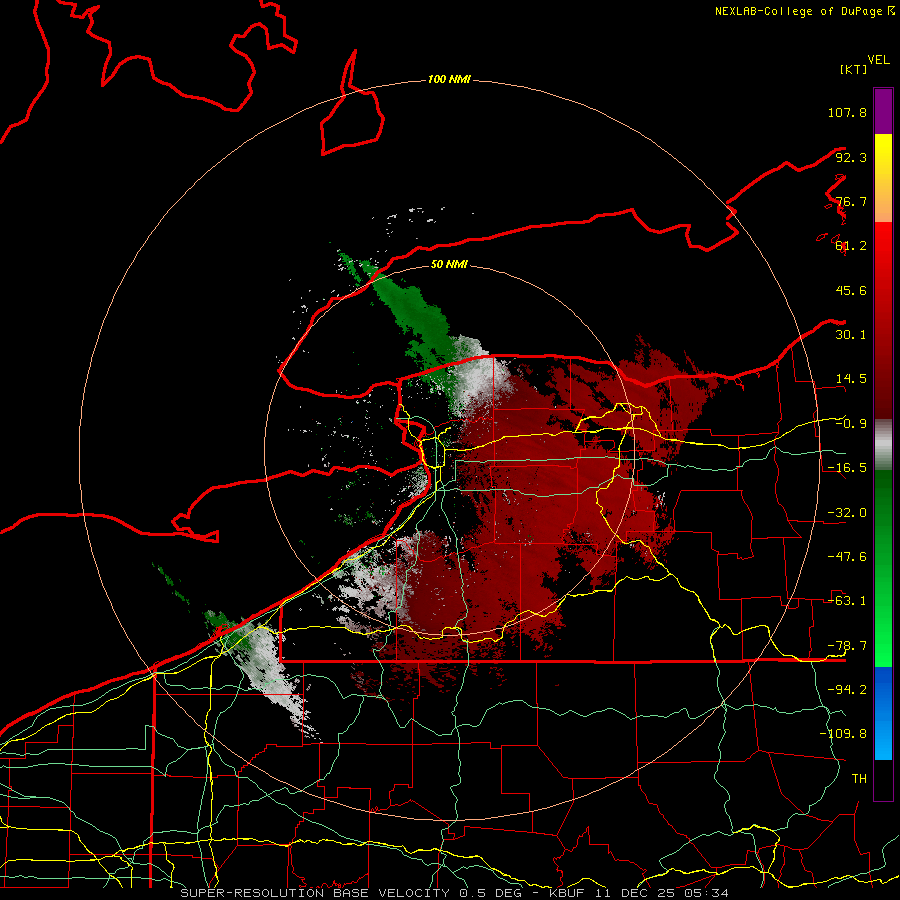This screenshot has height=900, width=900.
Task: Click the 30.1 velocity scale value
Action: tap(851, 335)
